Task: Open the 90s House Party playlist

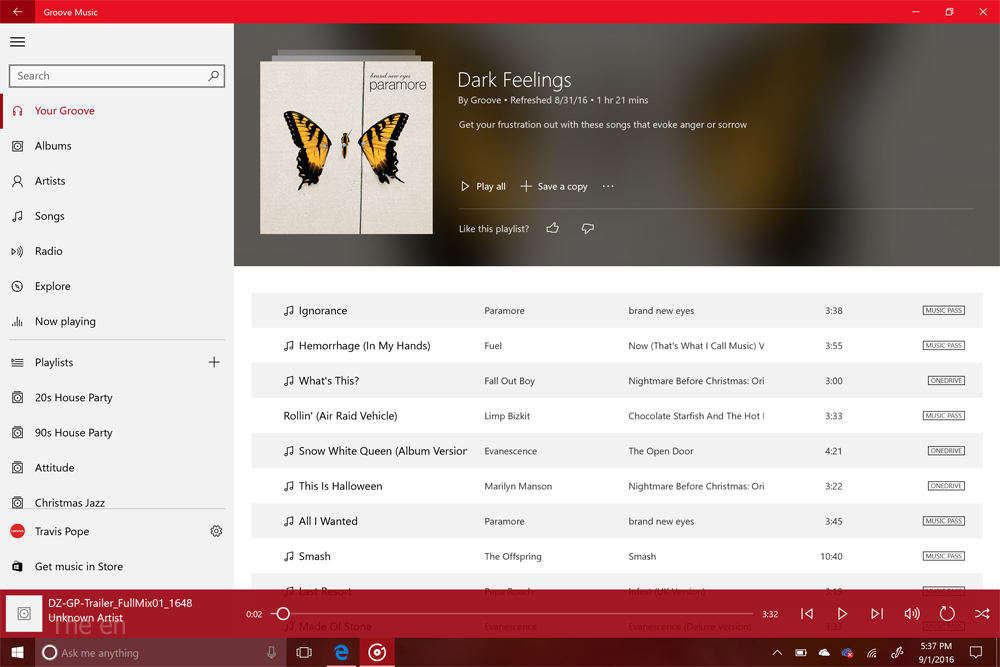Action: point(117,432)
